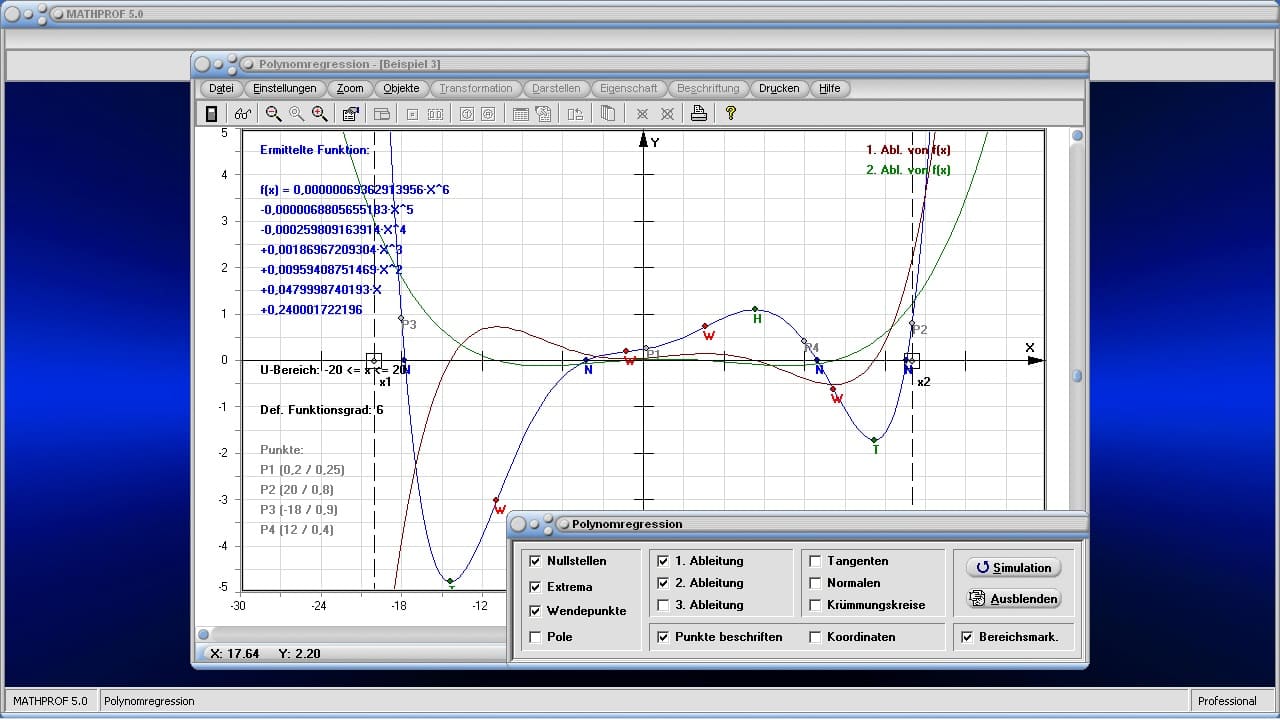This screenshot has height=720, width=1280.
Task: Click the table grid toolbar icon
Action: (x=520, y=114)
